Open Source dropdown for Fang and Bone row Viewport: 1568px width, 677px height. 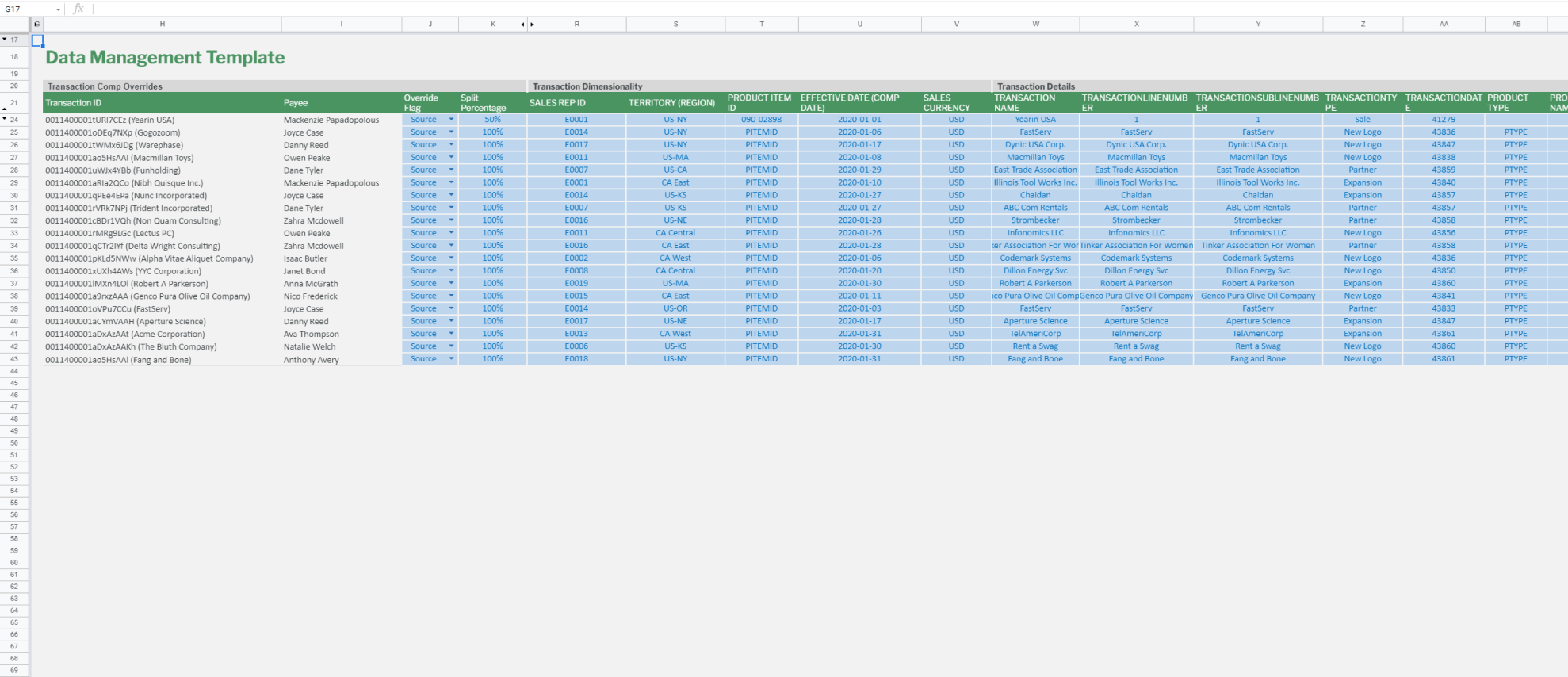451,359
